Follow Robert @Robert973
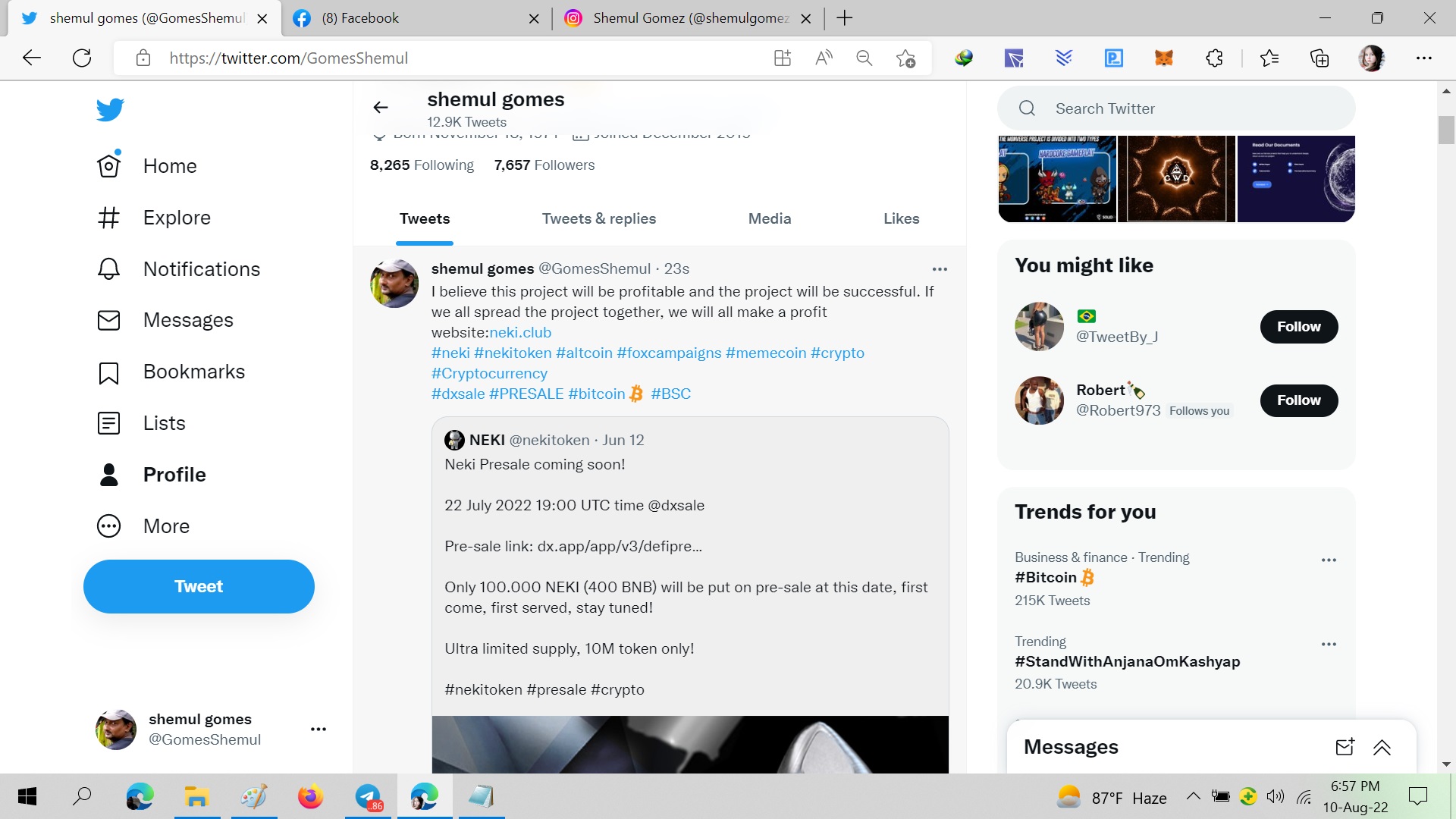Image resolution: width=1456 pixels, height=819 pixels. 1299,400
